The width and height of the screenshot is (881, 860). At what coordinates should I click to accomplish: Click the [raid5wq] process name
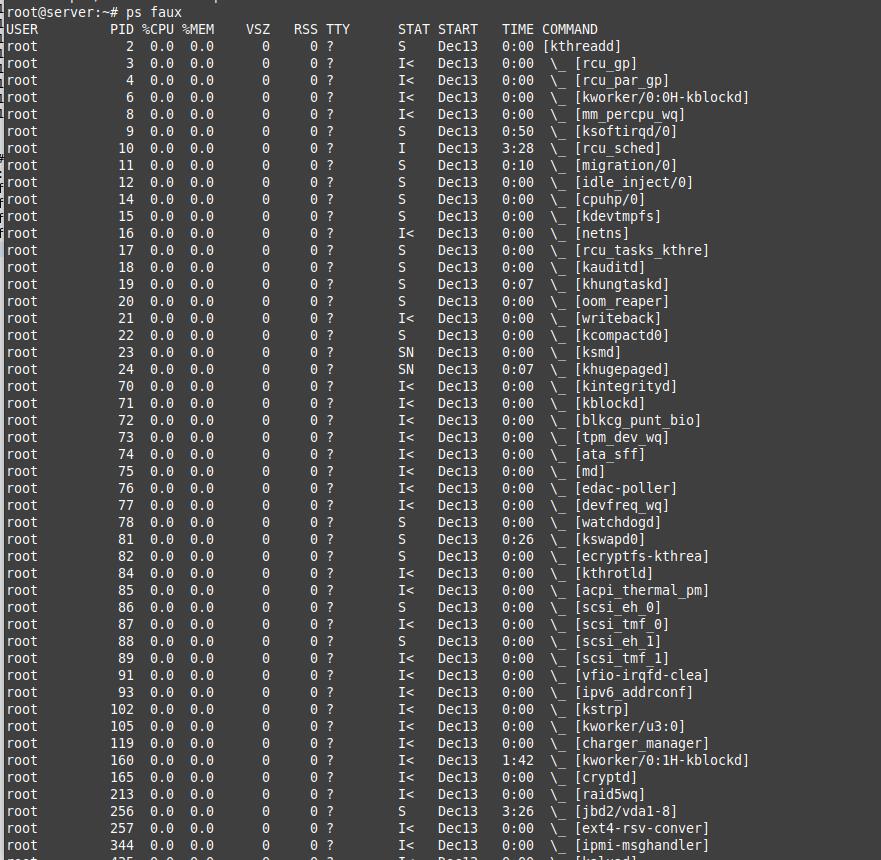[x=610, y=794]
